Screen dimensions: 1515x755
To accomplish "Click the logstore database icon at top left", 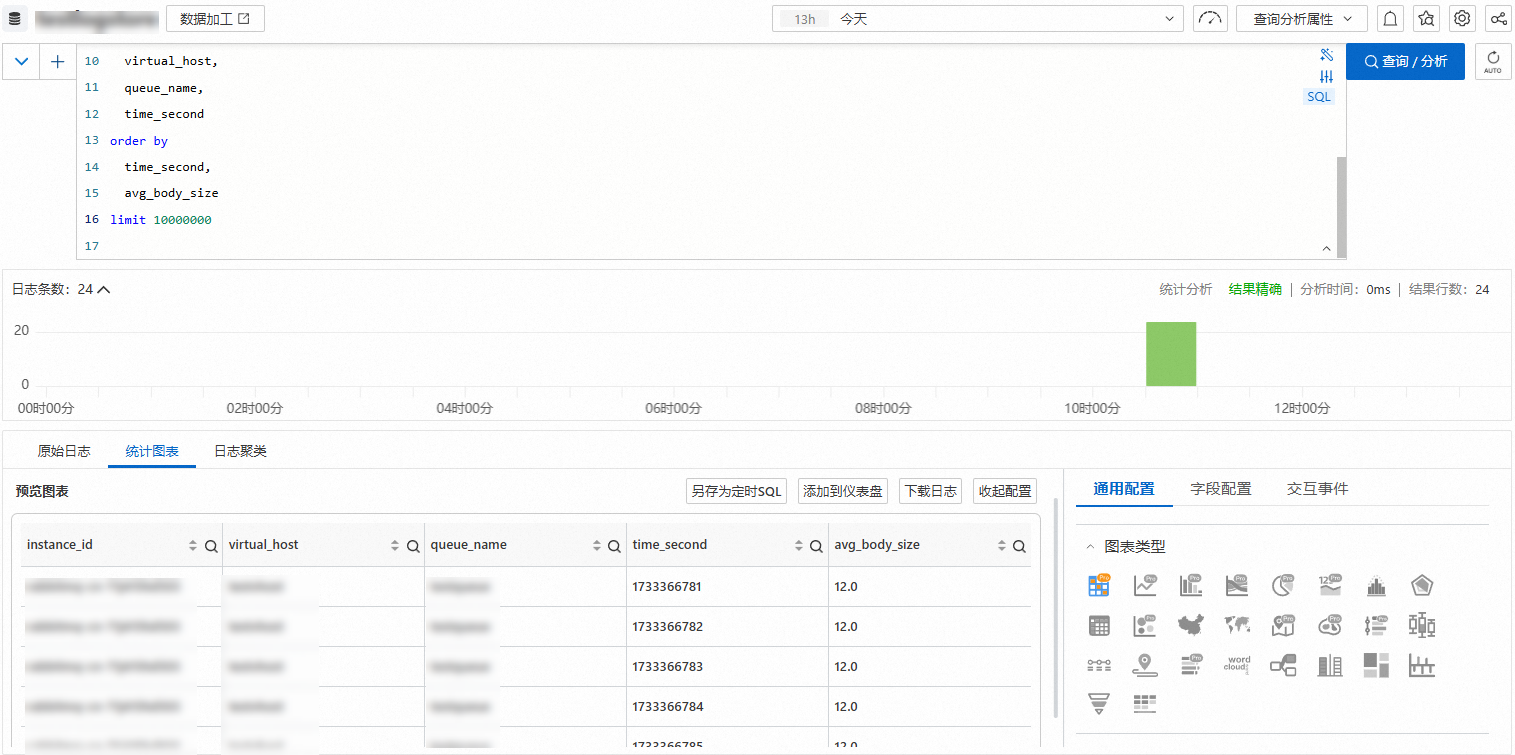I will pos(15,19).
